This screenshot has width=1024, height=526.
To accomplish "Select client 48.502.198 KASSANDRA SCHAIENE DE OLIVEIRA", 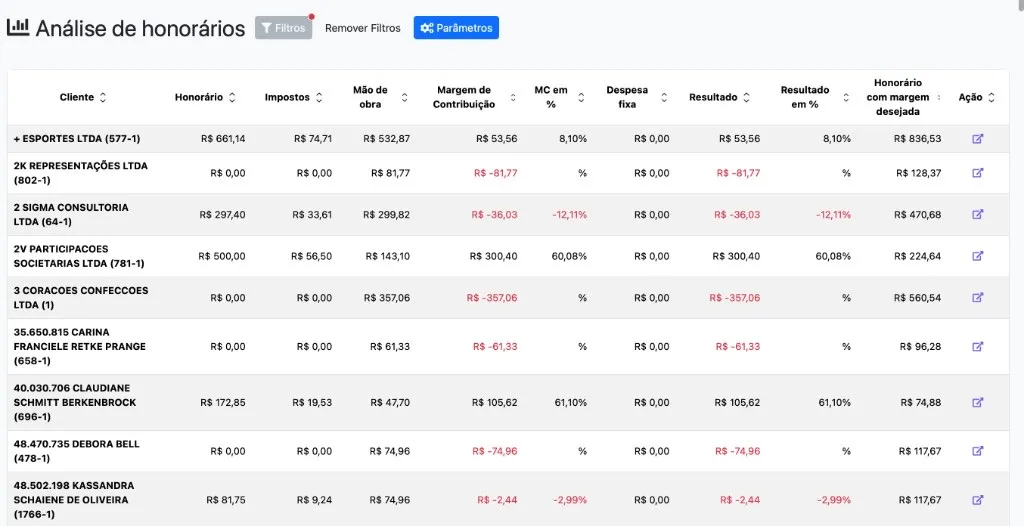I will [74, 500].
